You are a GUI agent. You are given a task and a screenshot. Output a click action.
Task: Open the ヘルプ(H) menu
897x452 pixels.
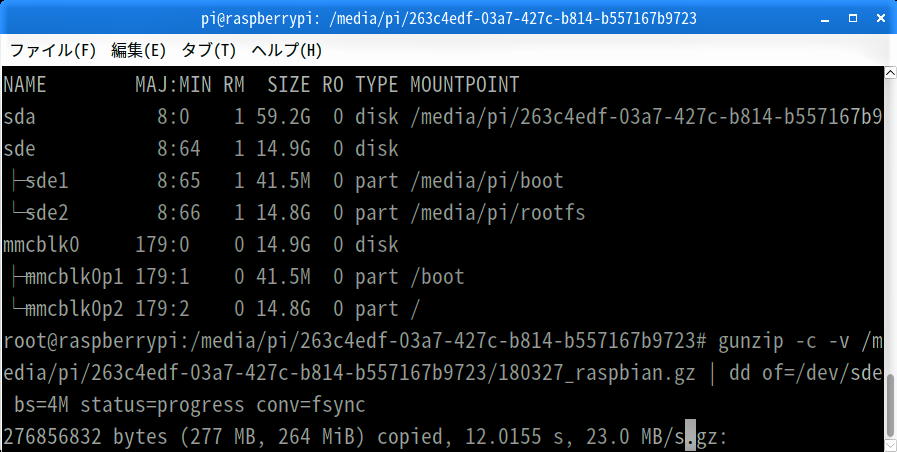(287, 51)
